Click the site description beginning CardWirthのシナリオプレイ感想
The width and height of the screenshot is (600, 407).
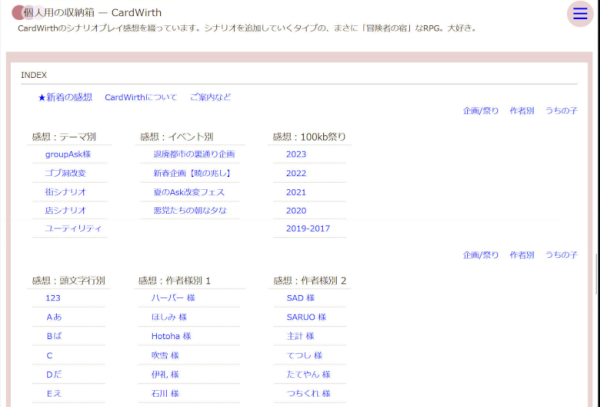tap(247, 29)
